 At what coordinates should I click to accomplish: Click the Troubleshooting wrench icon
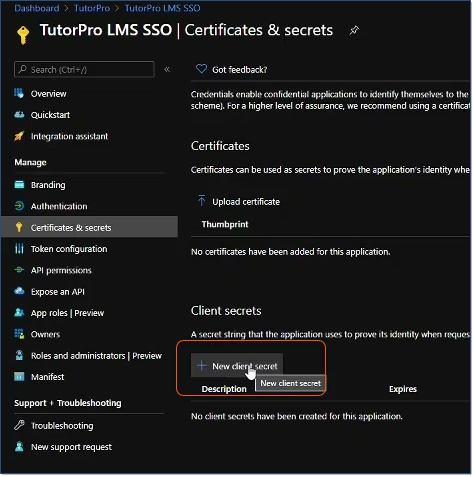pyautogui.click(x=19, y=425)
